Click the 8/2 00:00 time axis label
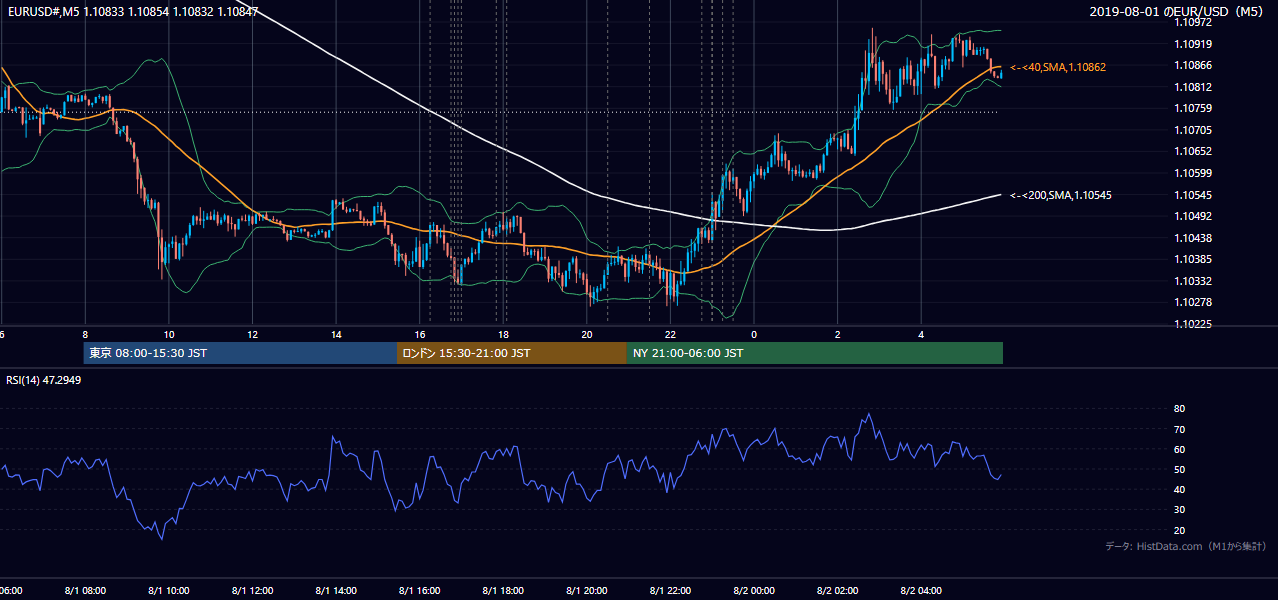1278x600 pixels. (x=754, y=590)
